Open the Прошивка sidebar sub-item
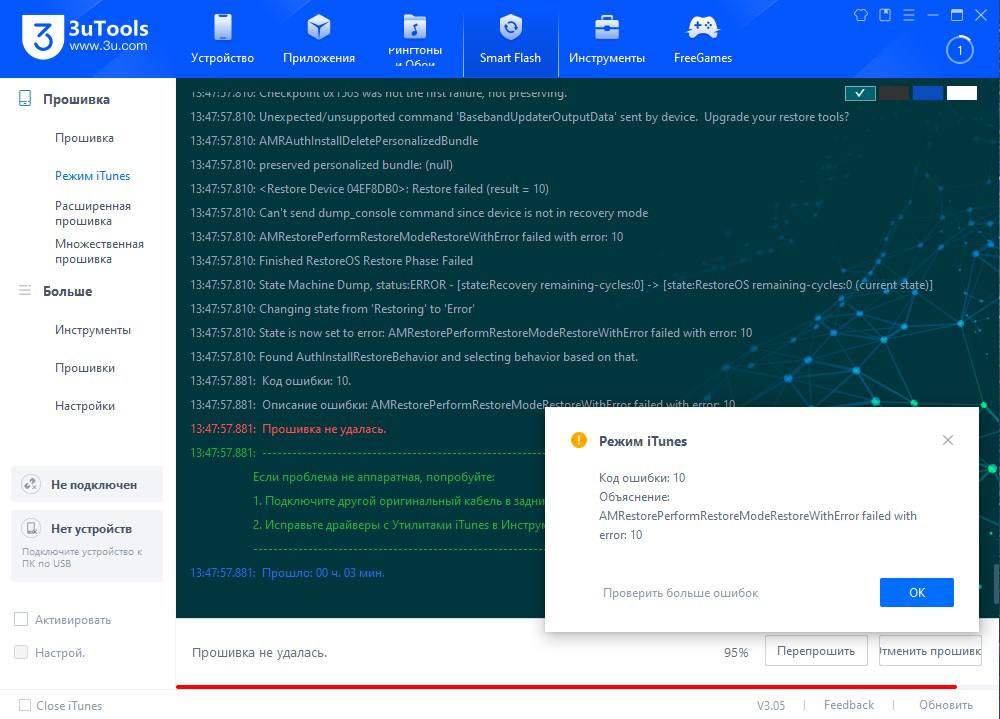Image resolution: width=1000 pixels, height=719 pixels. click(x=84, y=138)
